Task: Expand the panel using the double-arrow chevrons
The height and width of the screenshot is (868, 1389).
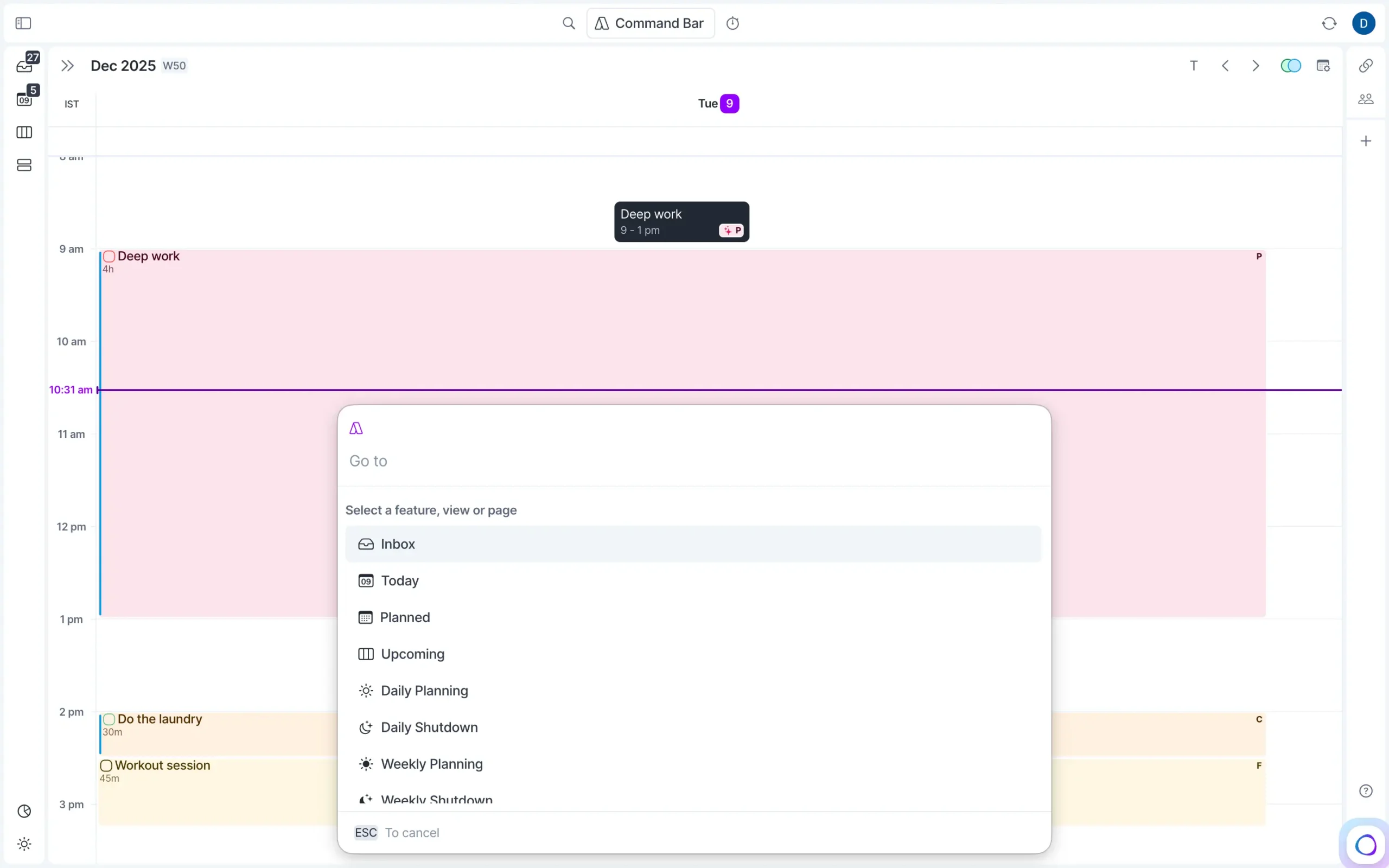Action: point(67,66)
